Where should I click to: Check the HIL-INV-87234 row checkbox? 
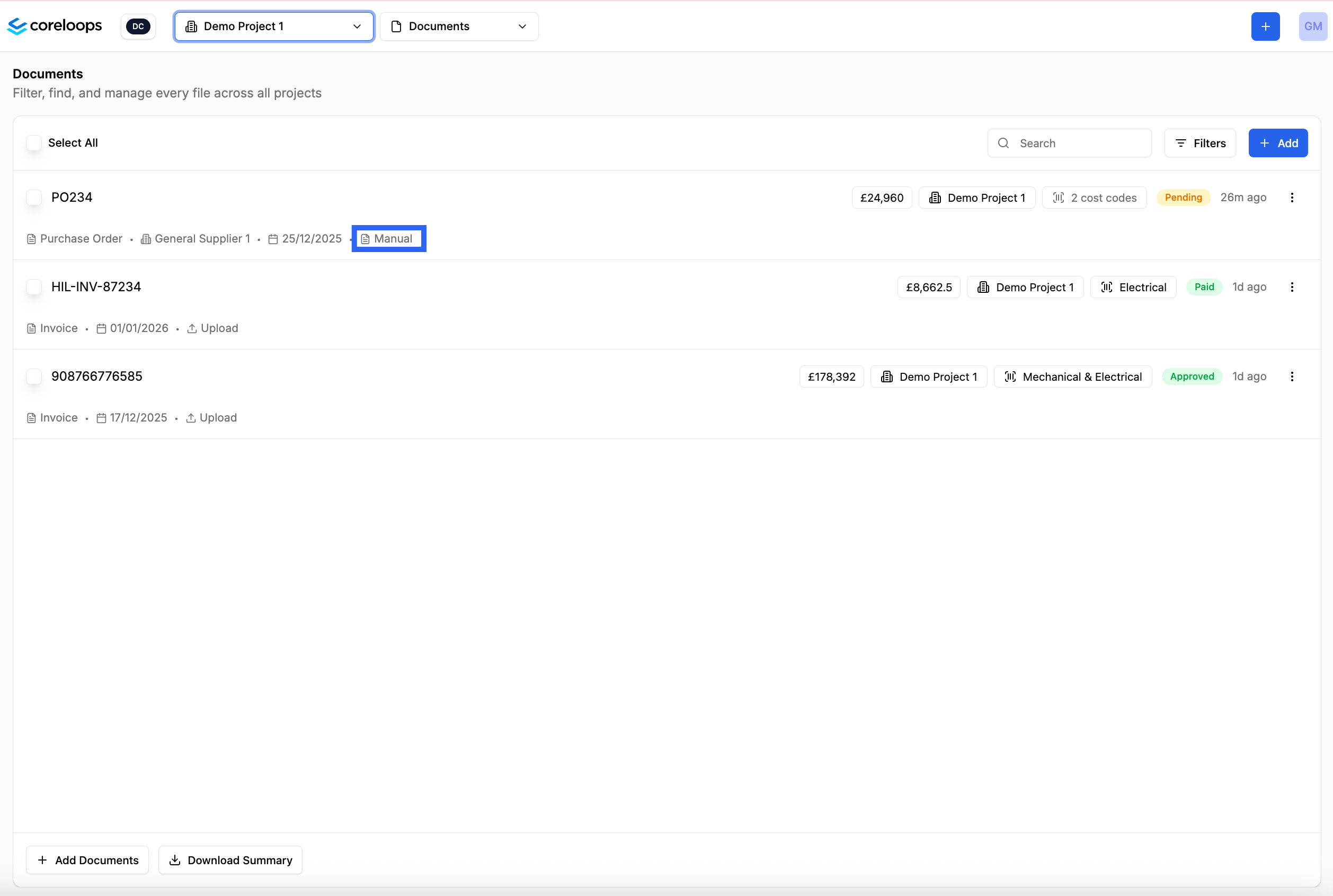pyautogui.click(x=34, y=287)
